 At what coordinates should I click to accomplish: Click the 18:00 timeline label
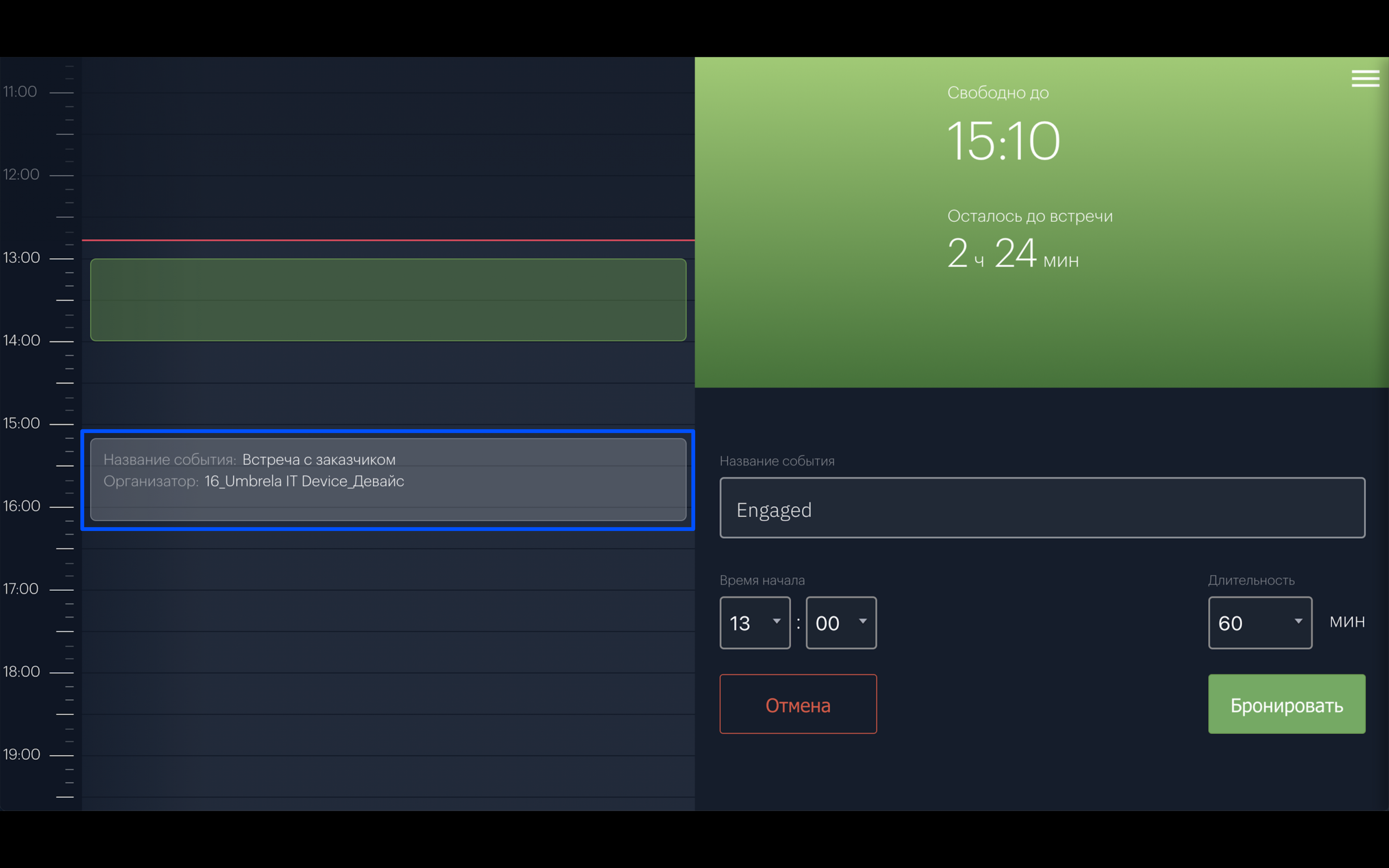(22, 672)
